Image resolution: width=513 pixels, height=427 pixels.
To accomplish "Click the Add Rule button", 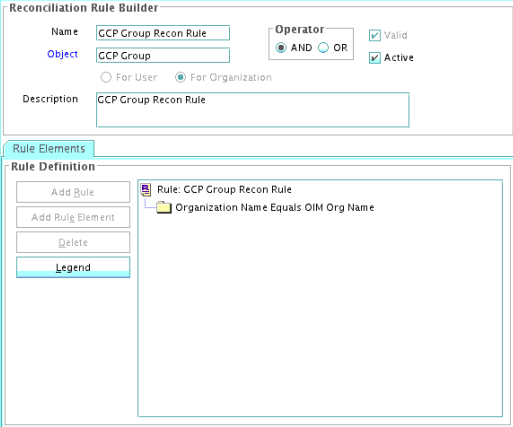I will (x=73, y=192).
